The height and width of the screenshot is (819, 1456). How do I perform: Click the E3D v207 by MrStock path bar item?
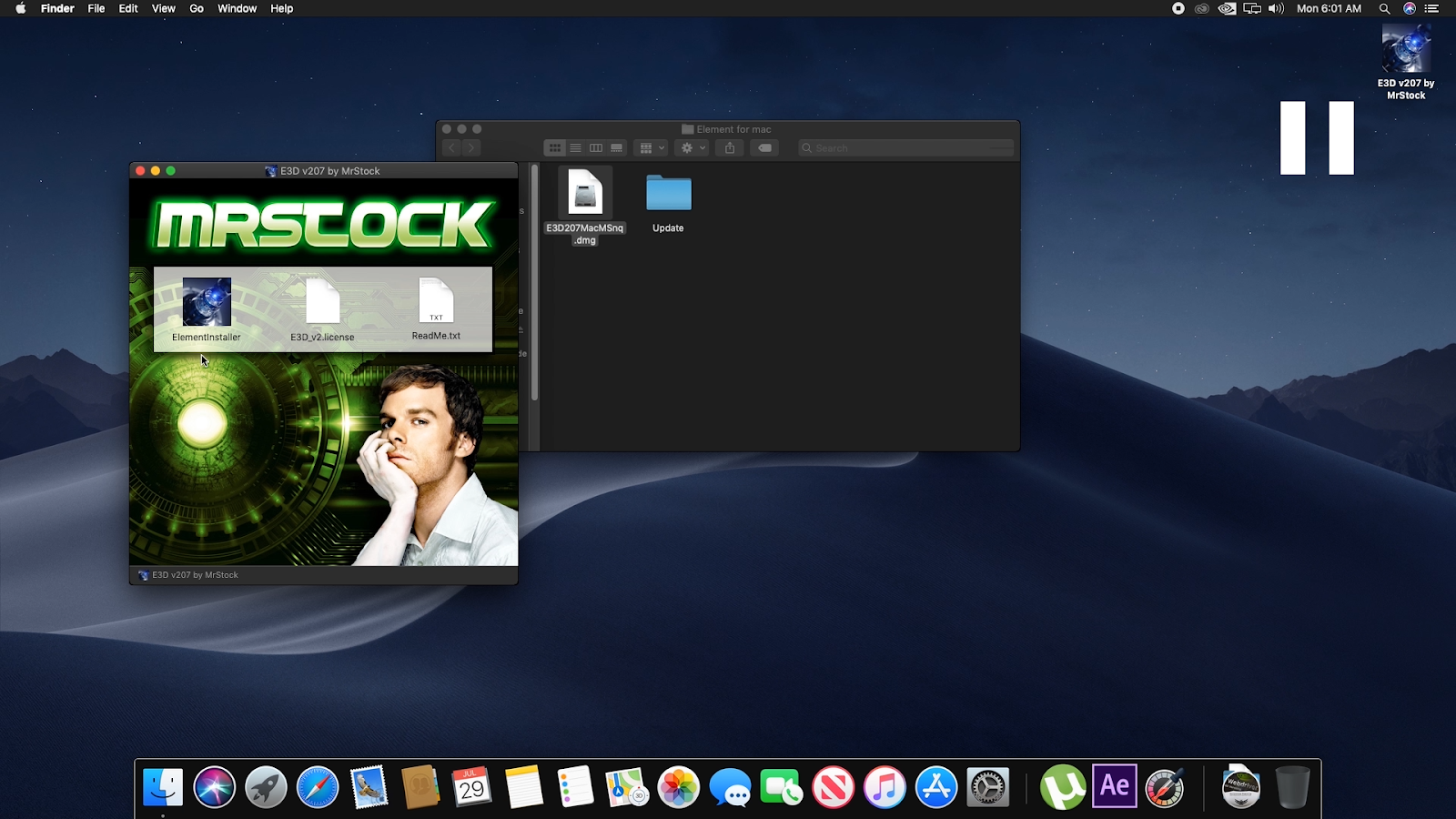tap(188, 575)
